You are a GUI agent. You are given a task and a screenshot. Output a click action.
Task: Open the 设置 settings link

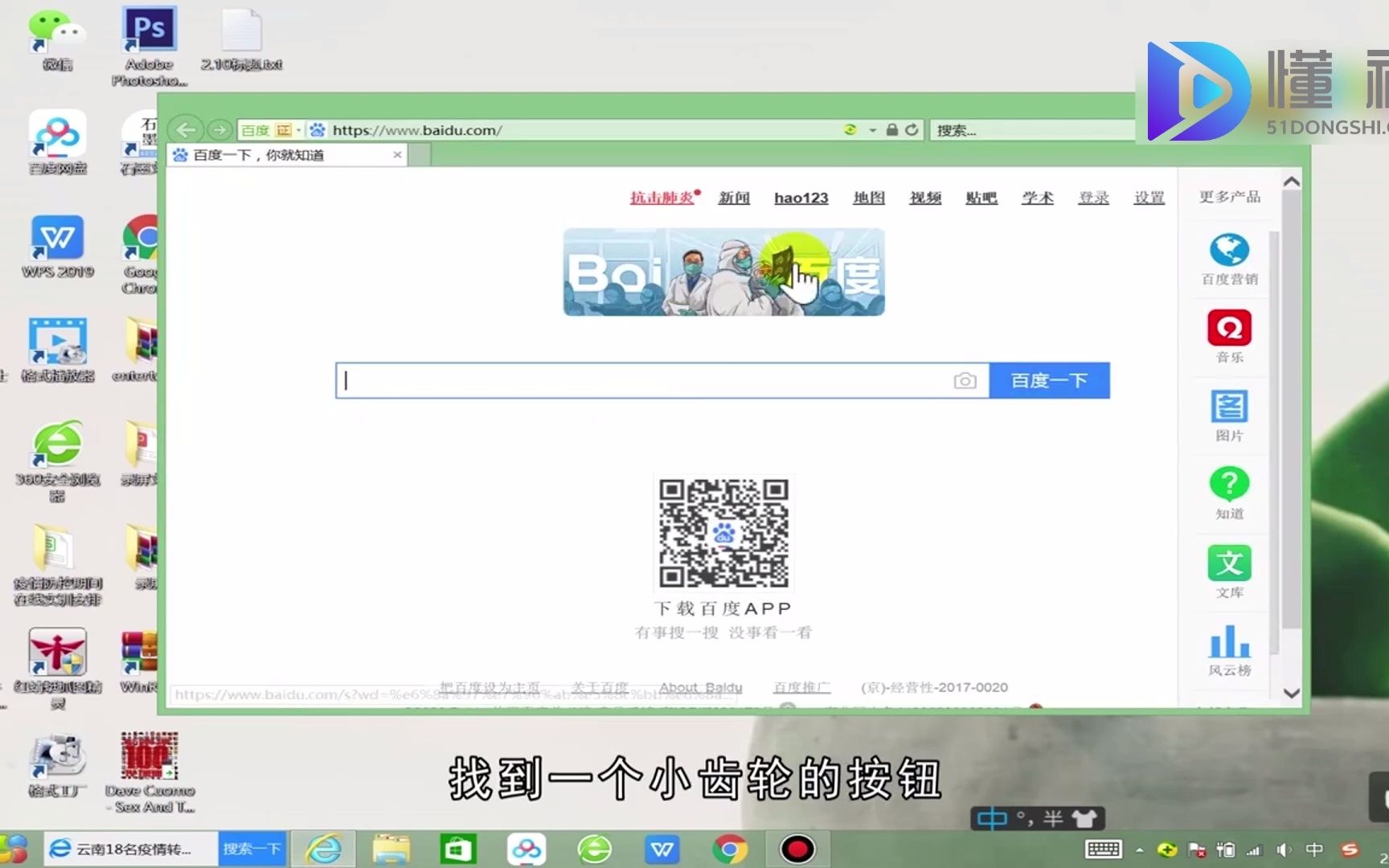[1149, 198]
